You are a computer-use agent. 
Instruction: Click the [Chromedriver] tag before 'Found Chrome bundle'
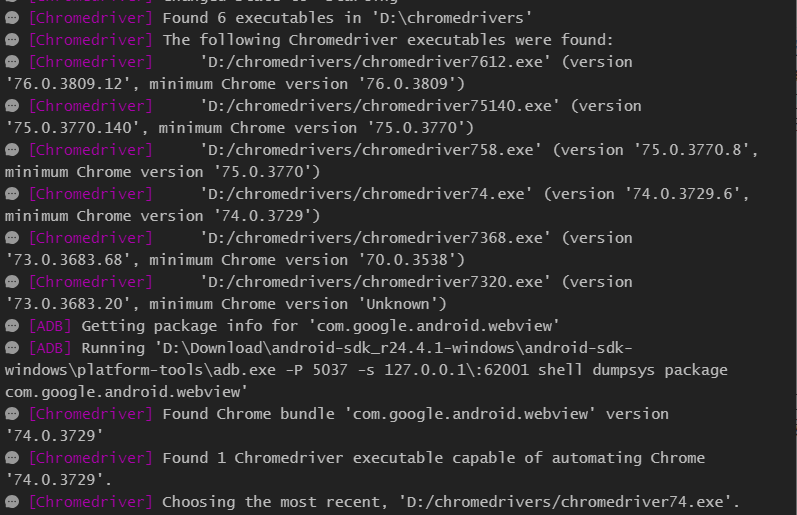tap(91, 414)
